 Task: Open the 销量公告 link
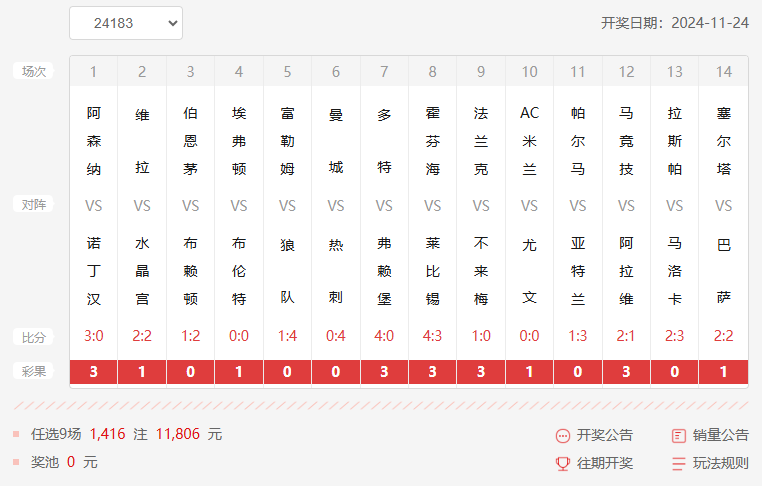(x=721, y=435)
